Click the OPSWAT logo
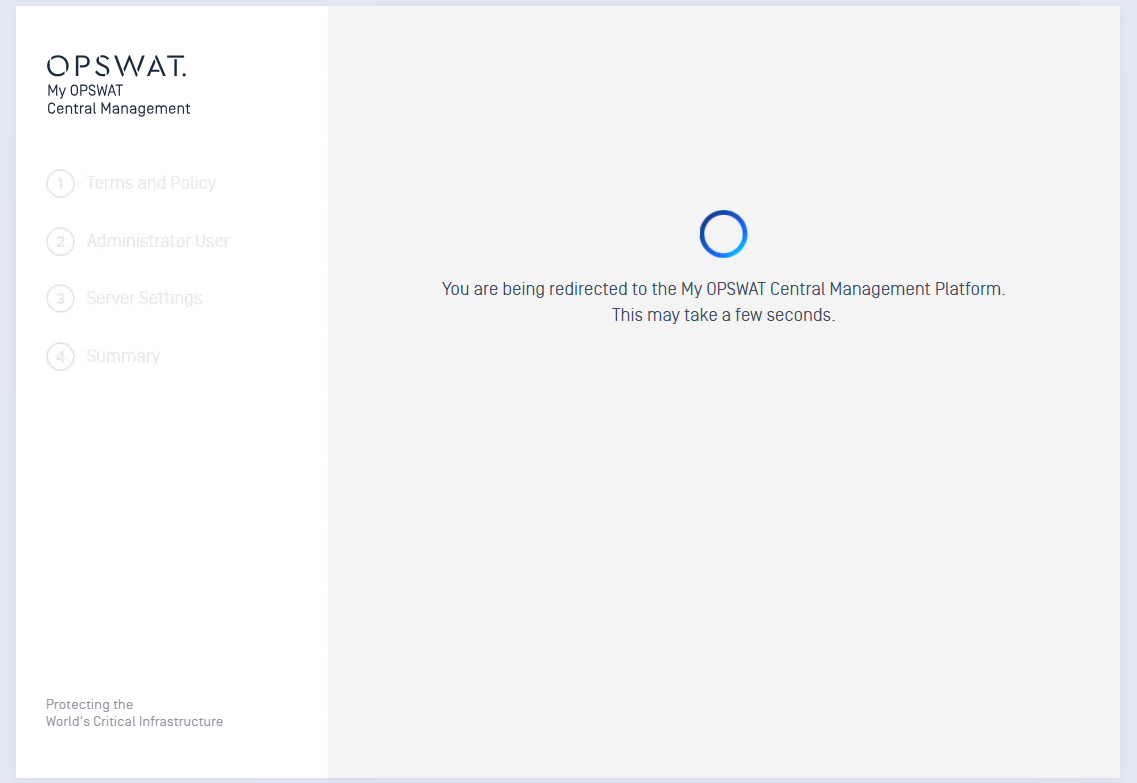Screen dimensions: 1137x783 tap(117, 66)
